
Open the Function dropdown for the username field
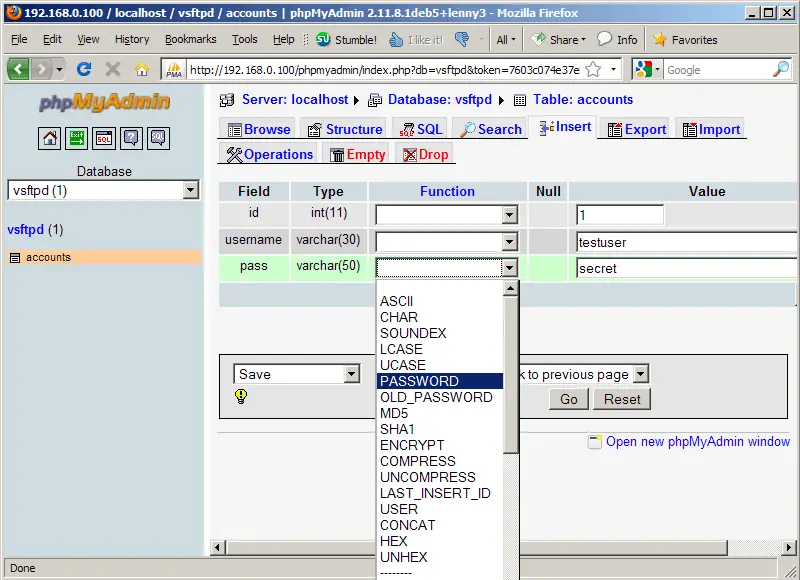[x=446, y=242]
